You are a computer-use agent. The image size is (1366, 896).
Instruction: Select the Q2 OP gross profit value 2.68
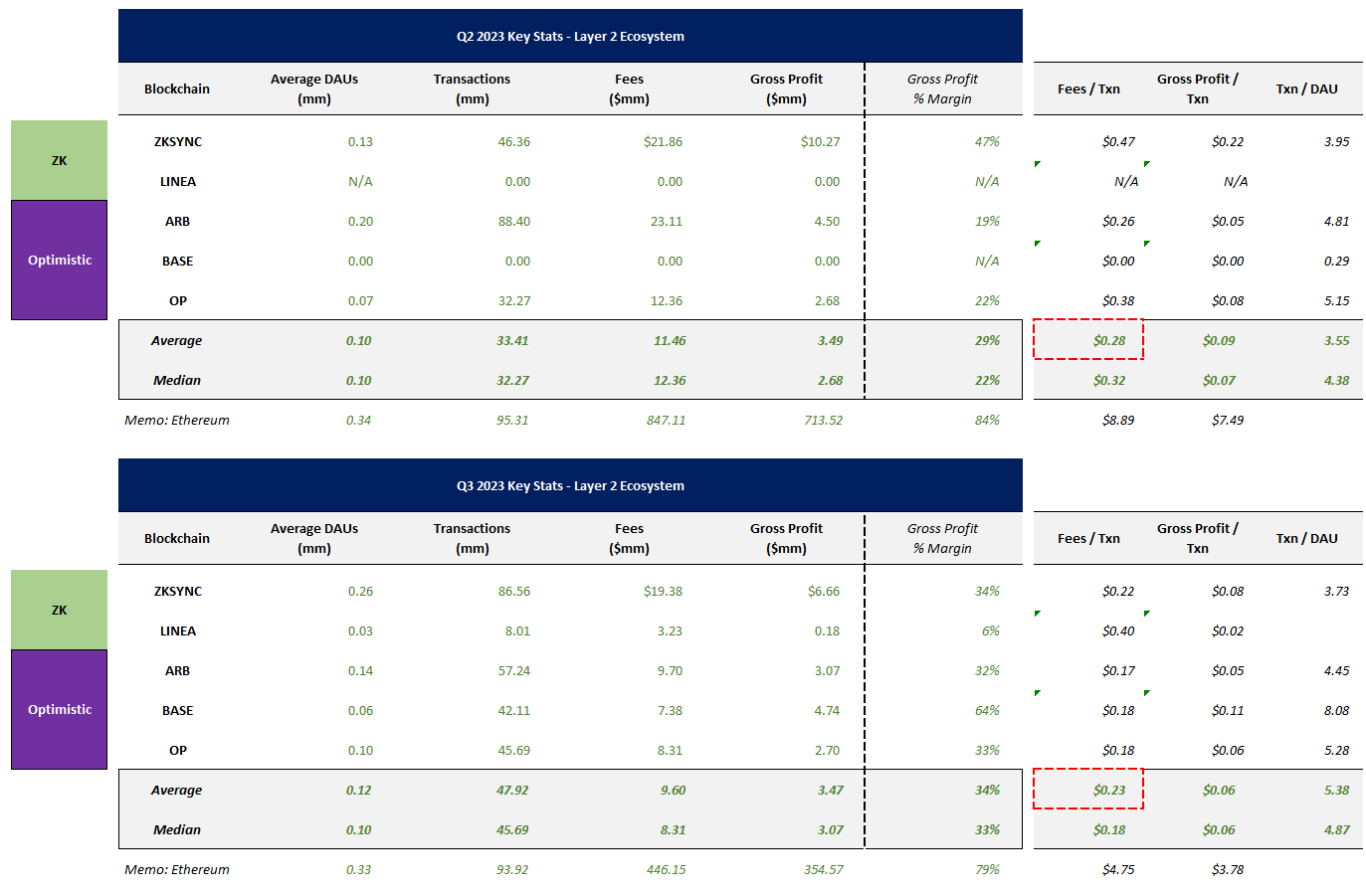(x=827, y=300)
